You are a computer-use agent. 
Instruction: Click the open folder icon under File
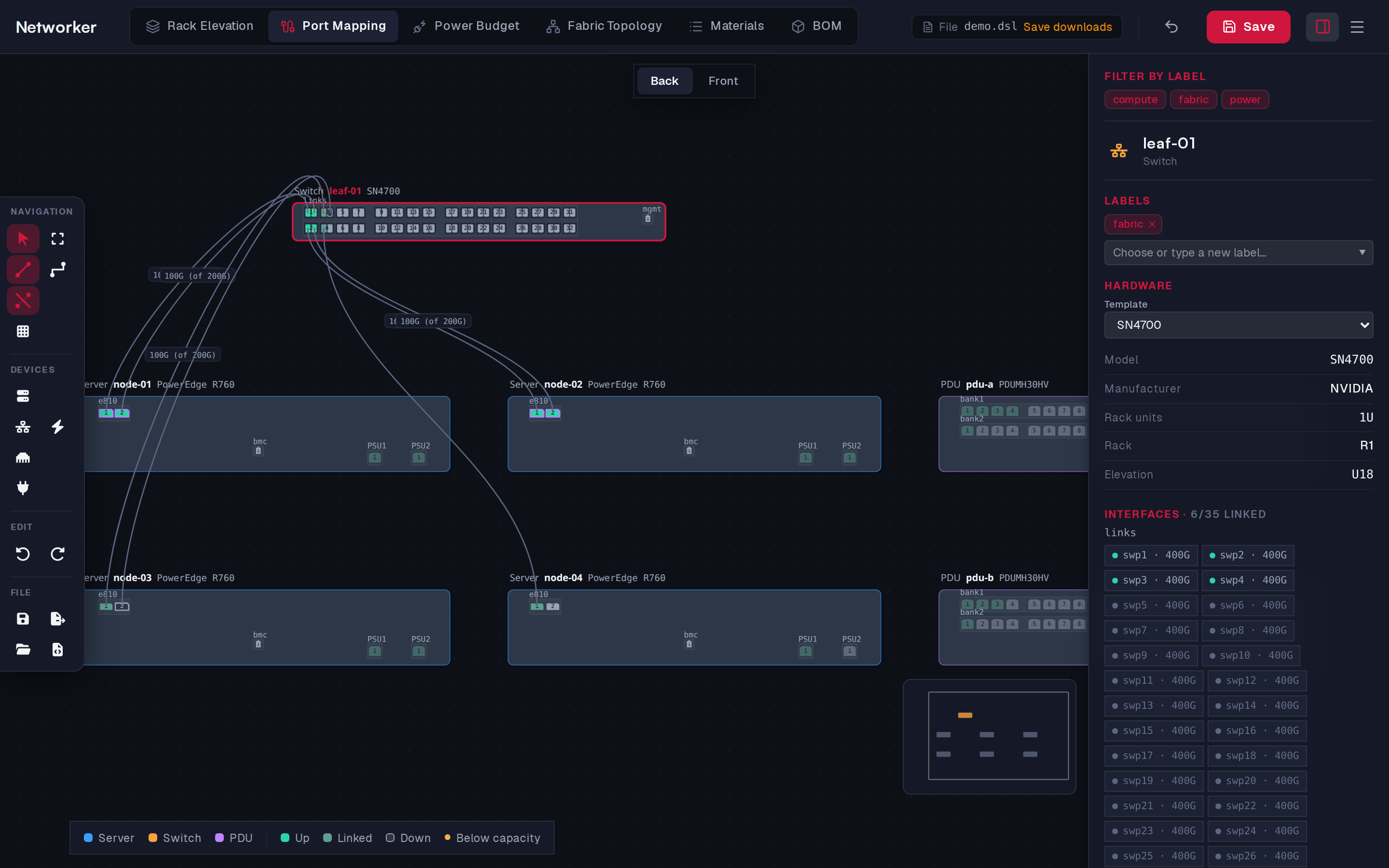point(23,649)
